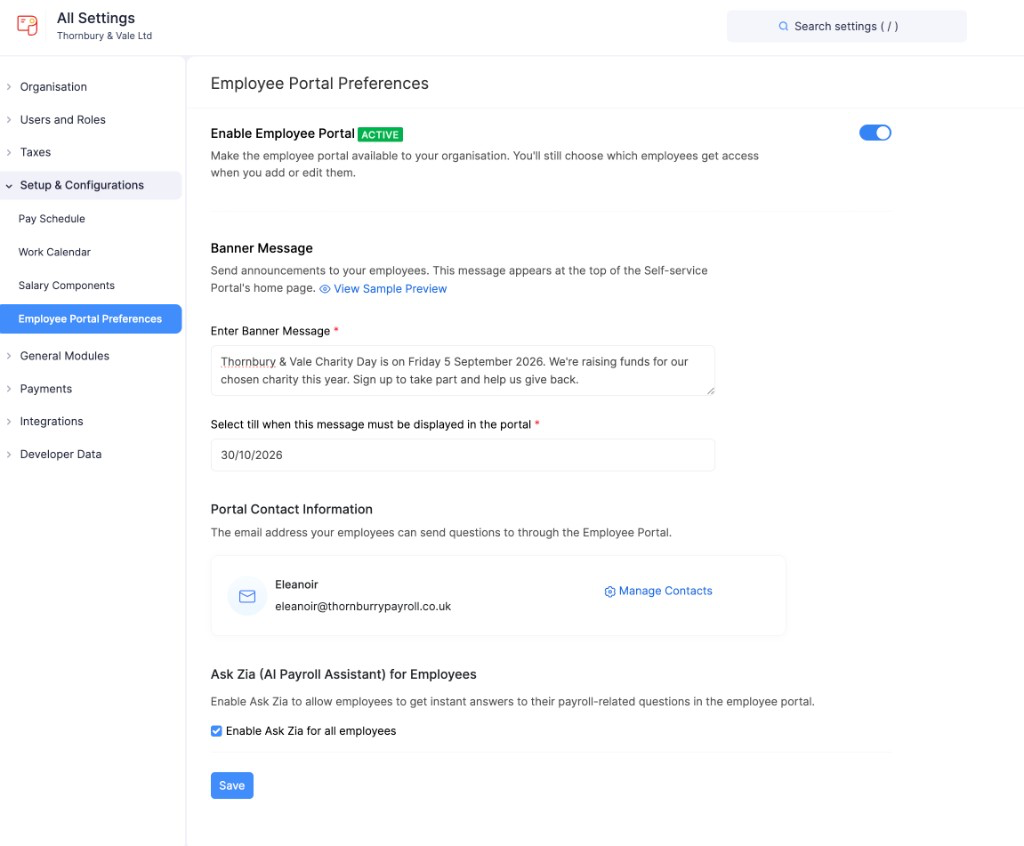This screenshot has width=1024, height=846.
Task: Expand the Integrations section chevron
Action: pos(9,421)
